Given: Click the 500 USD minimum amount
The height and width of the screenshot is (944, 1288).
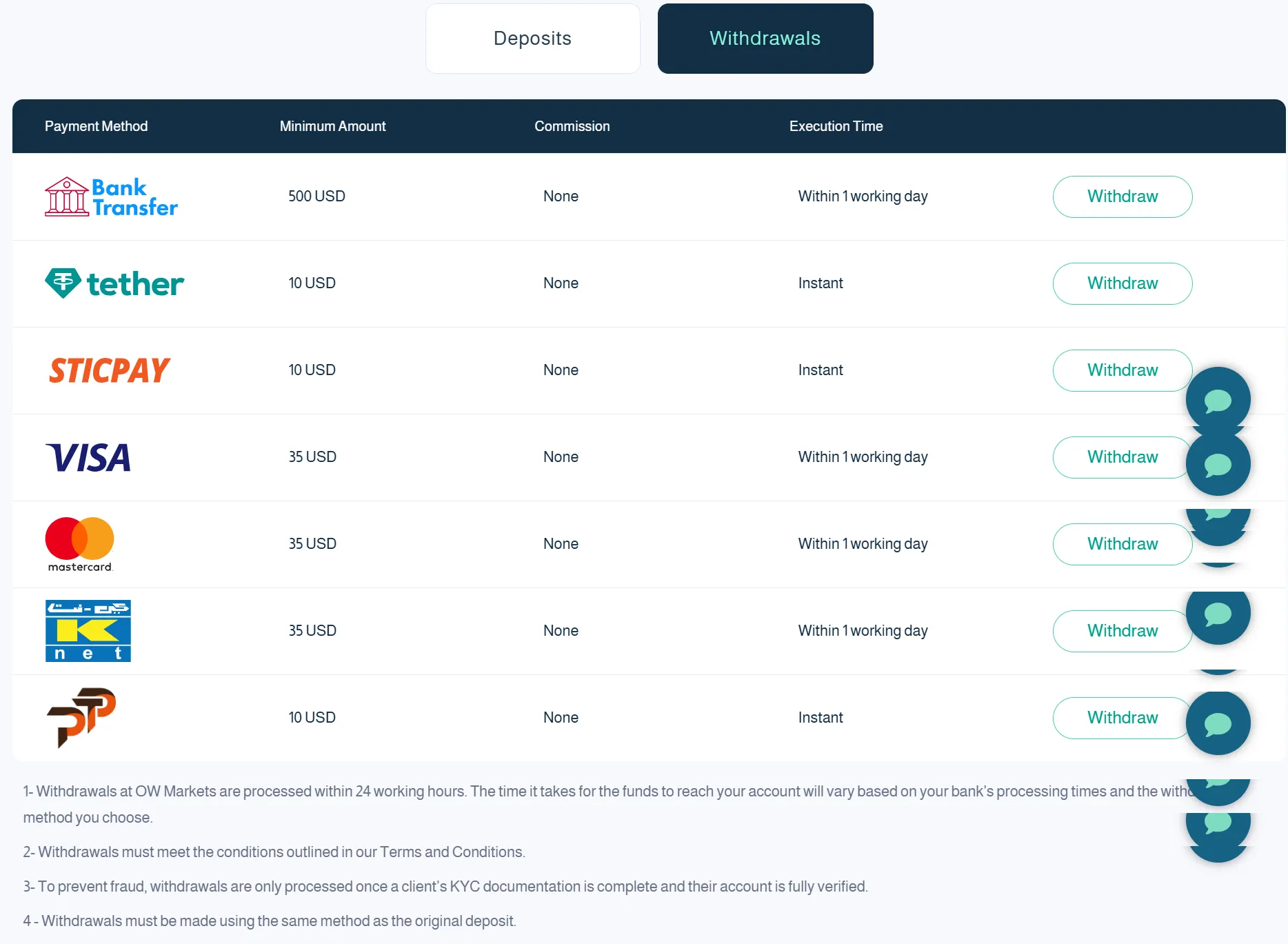Looking at the screenshot, I should coord(316,197).
